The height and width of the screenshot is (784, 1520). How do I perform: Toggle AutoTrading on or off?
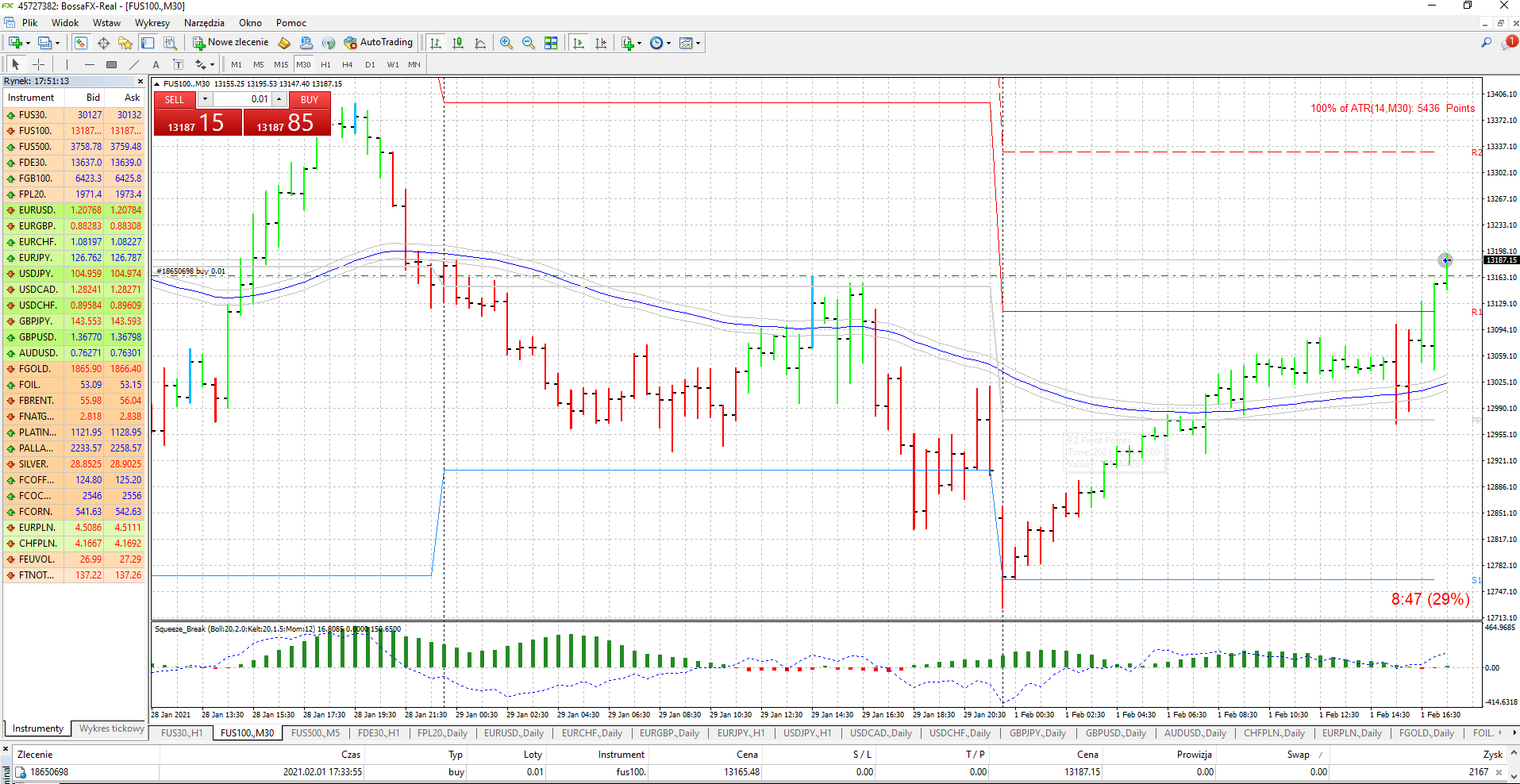pyautogui.click(x=378, y=43)
